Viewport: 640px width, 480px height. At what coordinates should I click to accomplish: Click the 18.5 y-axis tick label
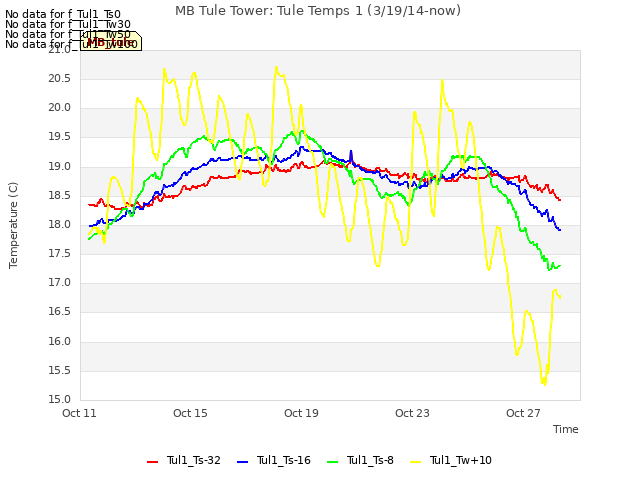60,196
